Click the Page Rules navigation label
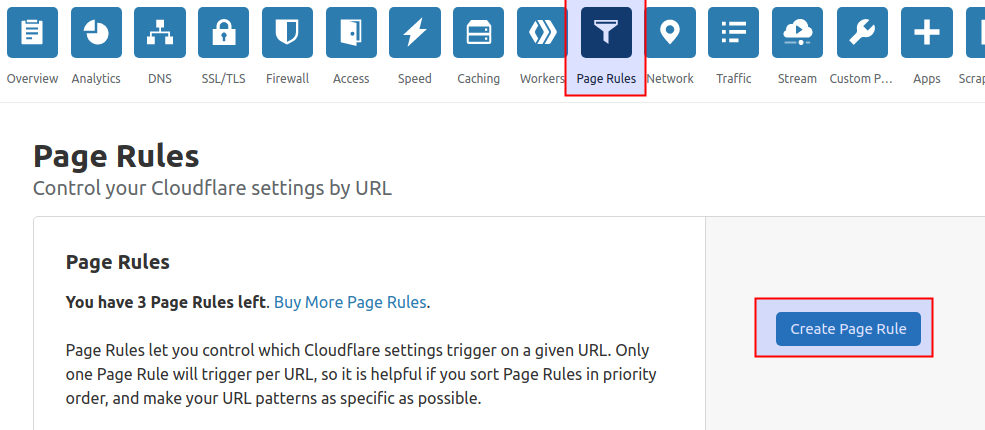The height and width of the screenshot is (430, 985). pos(606,79)
